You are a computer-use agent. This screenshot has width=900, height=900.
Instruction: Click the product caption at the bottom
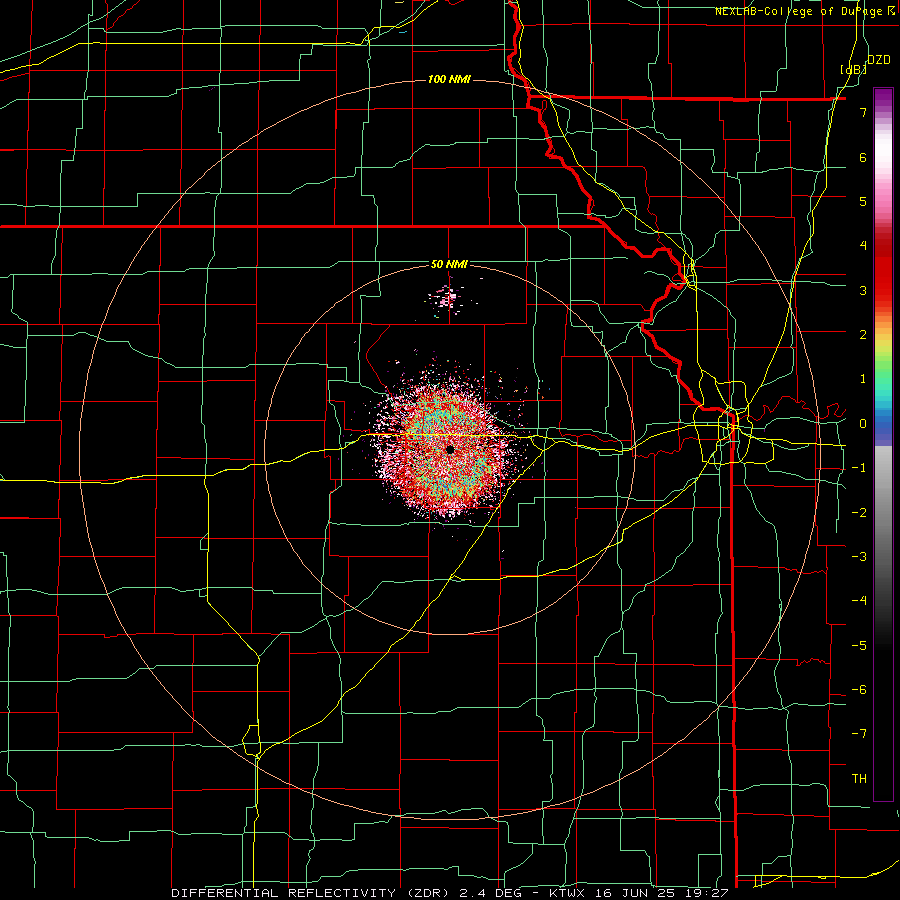(x=450, y=893)
